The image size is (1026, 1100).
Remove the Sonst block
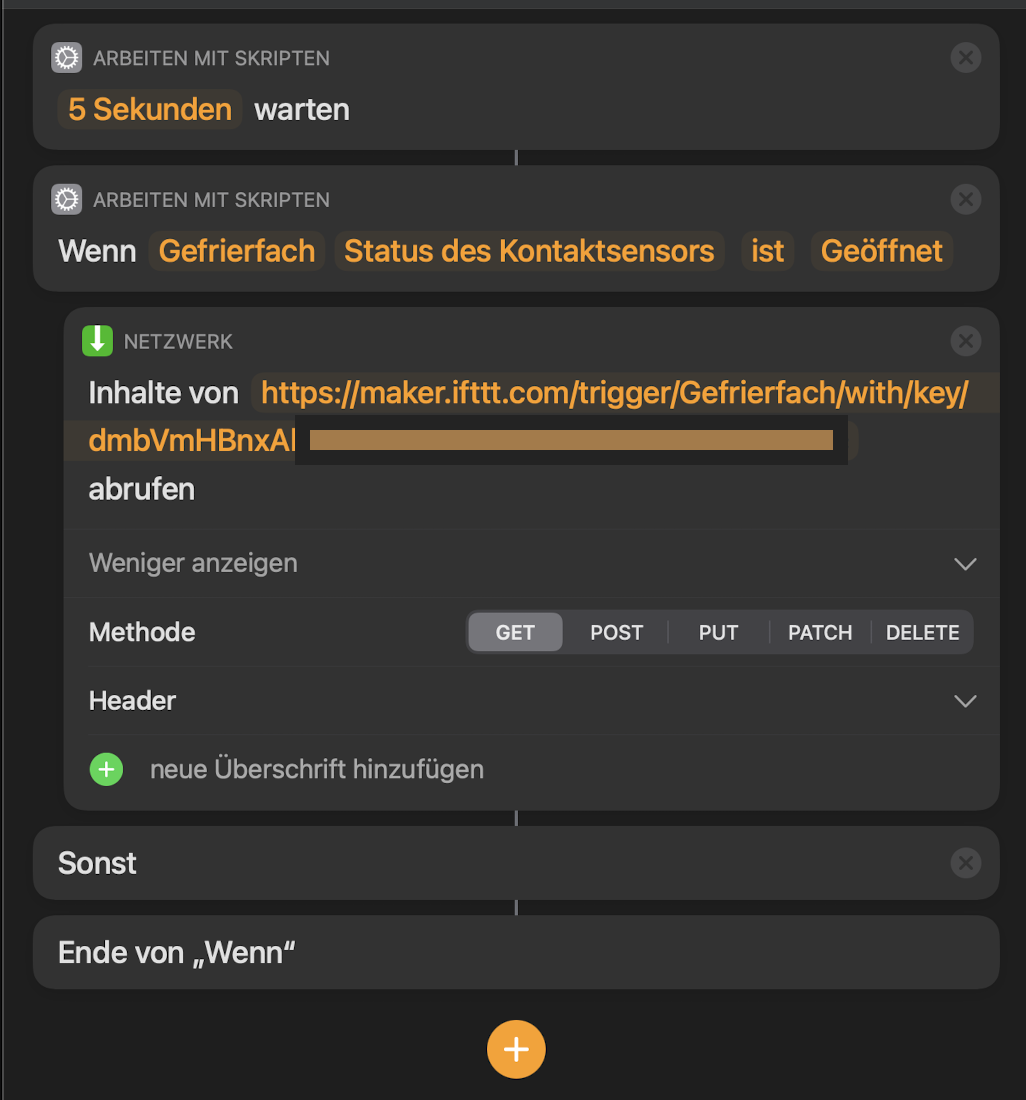coord(965,863)
